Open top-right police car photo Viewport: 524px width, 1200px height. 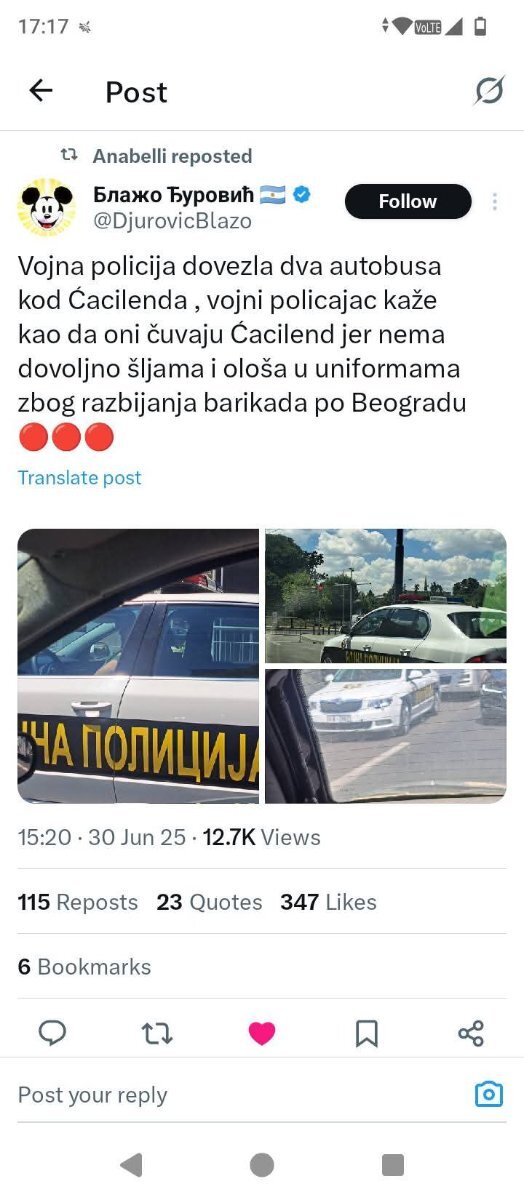tap(386, 596)
